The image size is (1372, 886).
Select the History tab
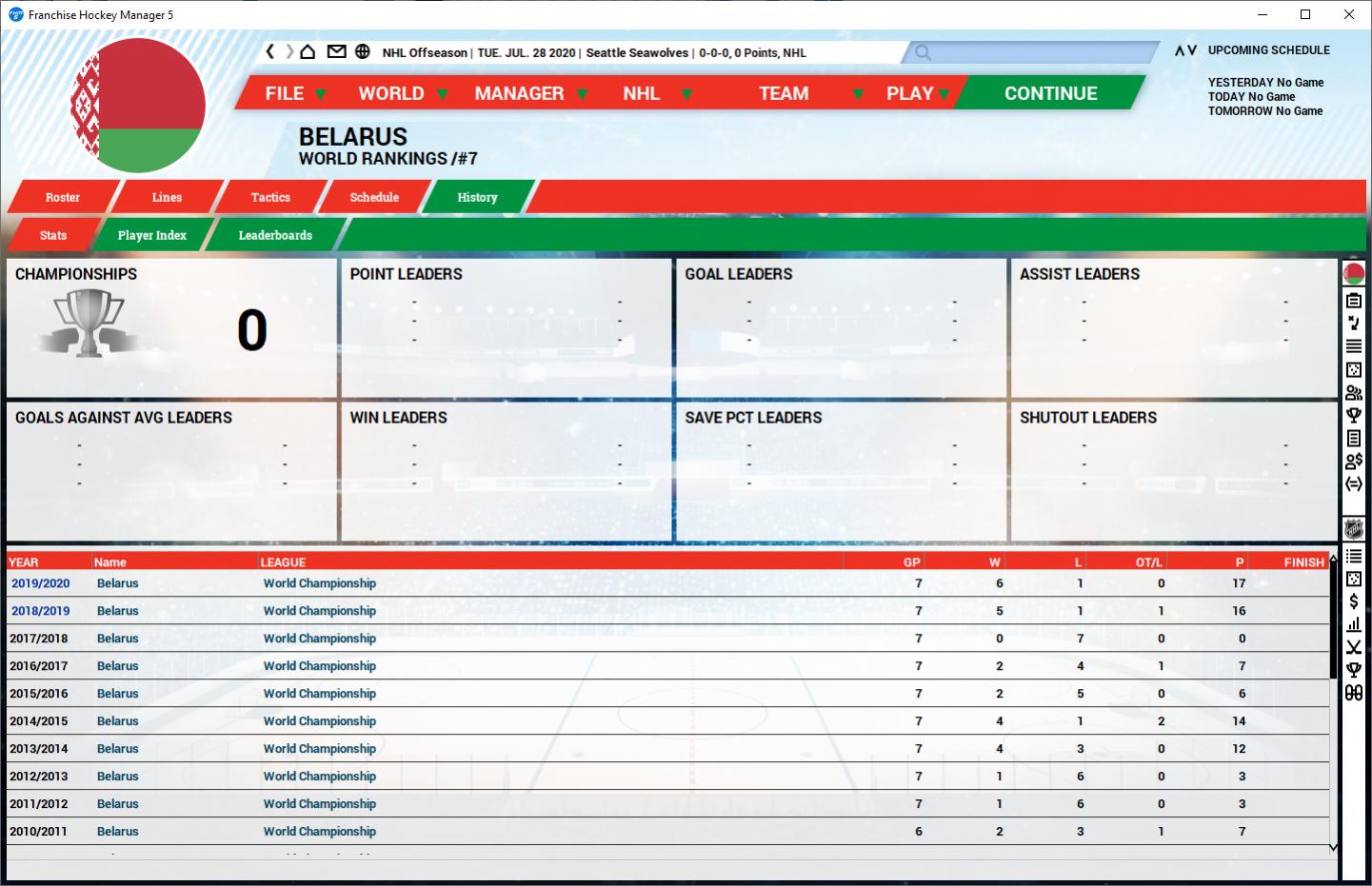[x=477, y=197]
